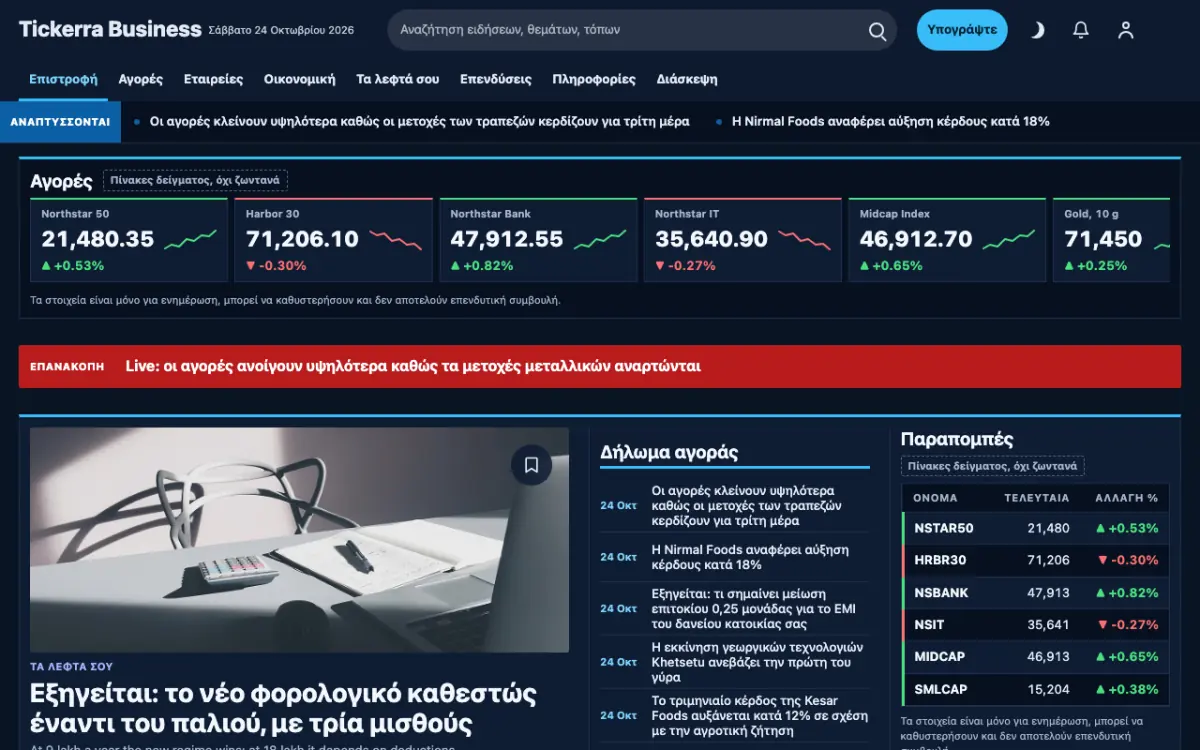Open the lead article desk photo thumbnail

(299, 540)
